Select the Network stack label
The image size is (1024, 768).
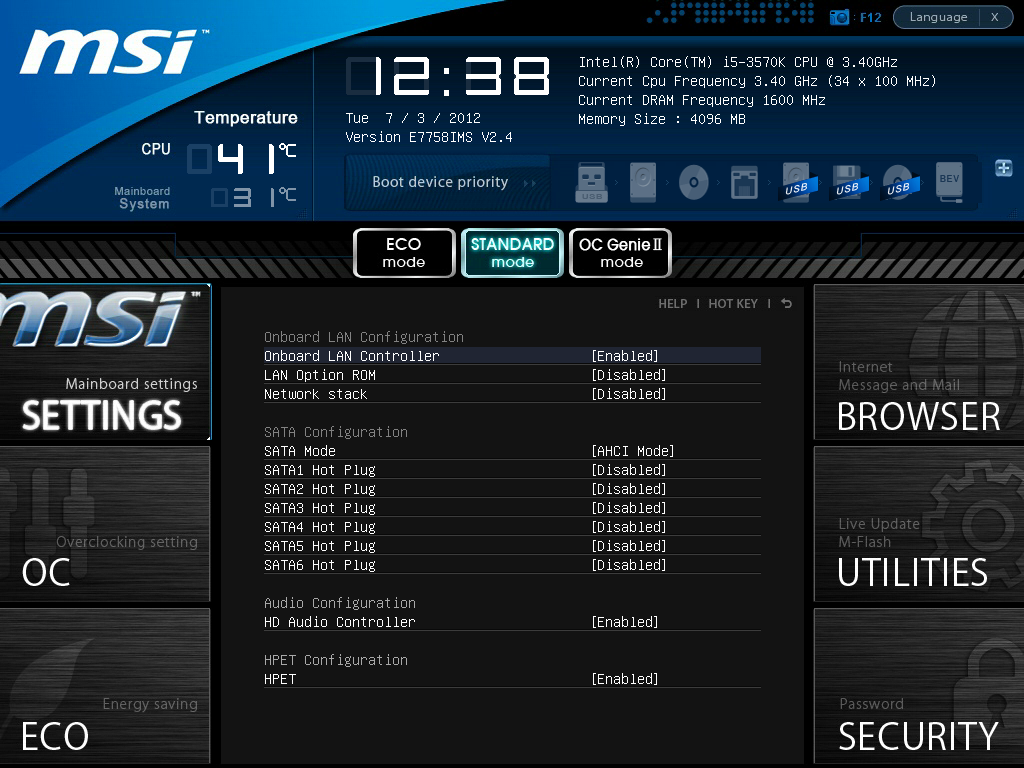click(315, 394)
